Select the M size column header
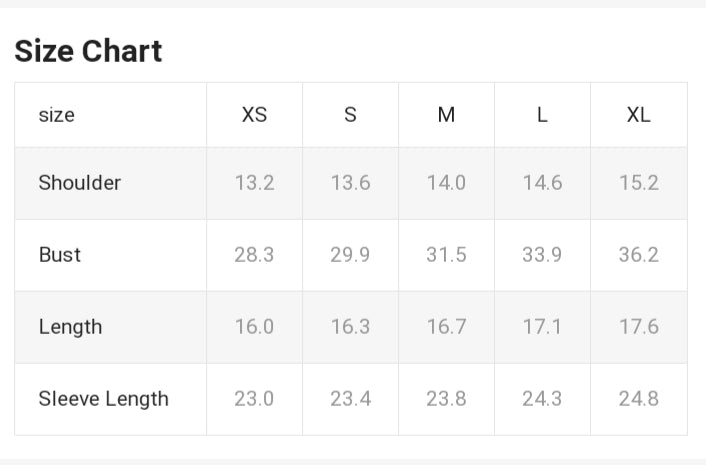The image size is (706, 465). (446, 115)
